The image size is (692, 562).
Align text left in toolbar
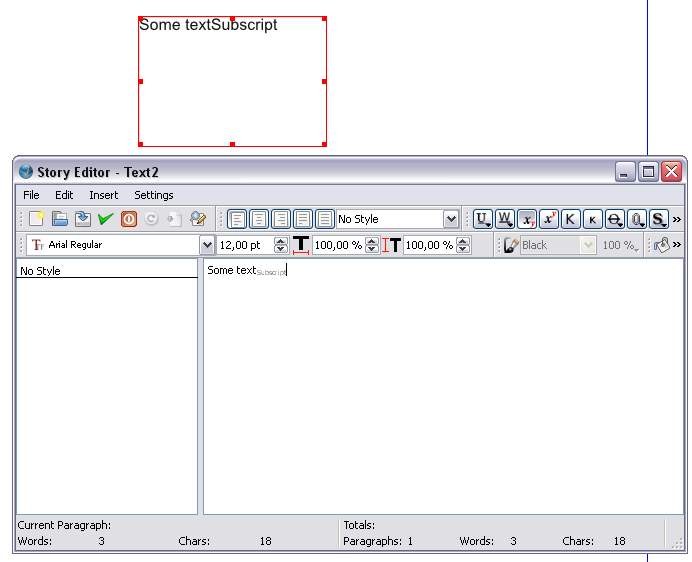tap(236, 219)
